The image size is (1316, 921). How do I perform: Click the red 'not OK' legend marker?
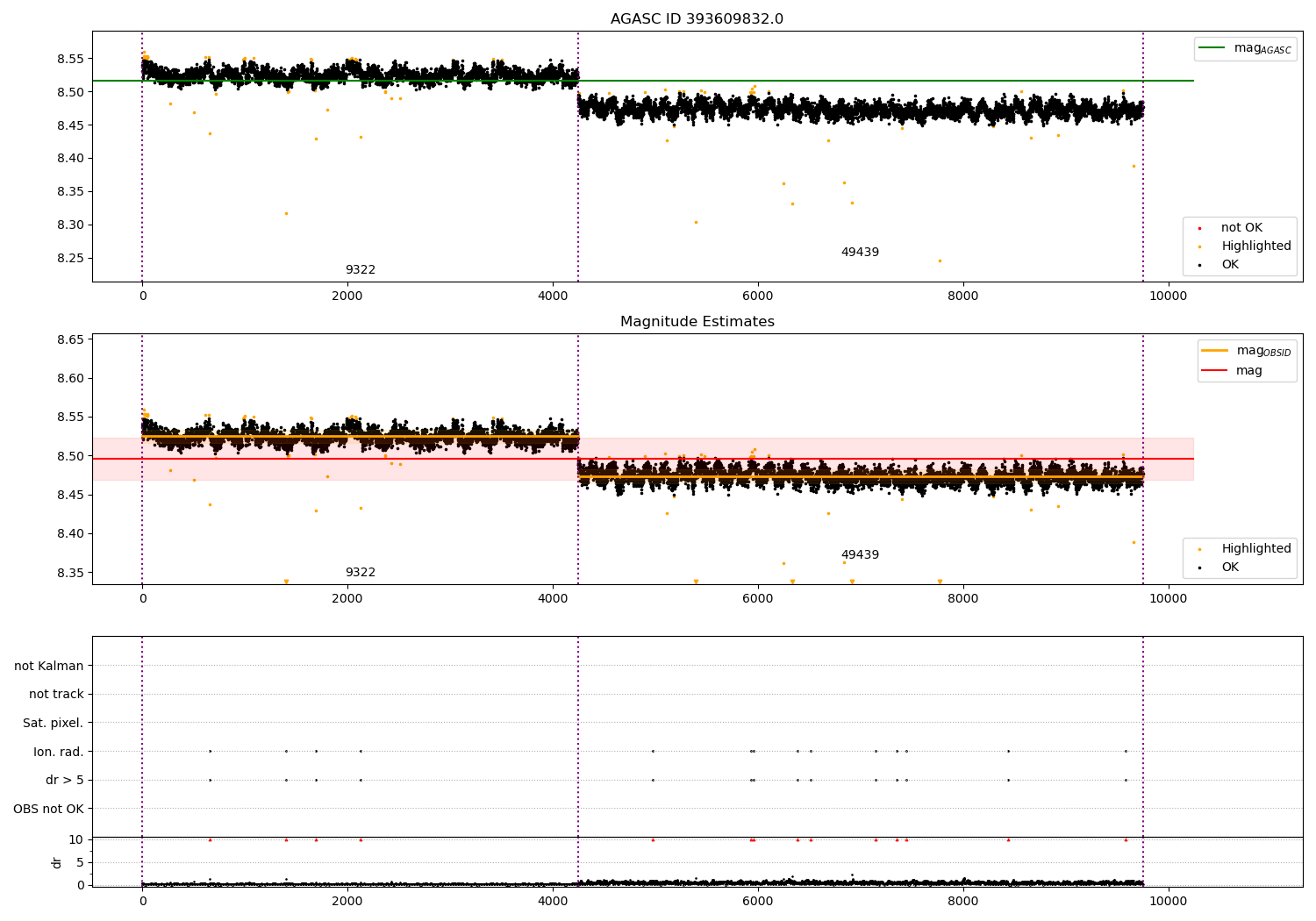pos(1199,228)
